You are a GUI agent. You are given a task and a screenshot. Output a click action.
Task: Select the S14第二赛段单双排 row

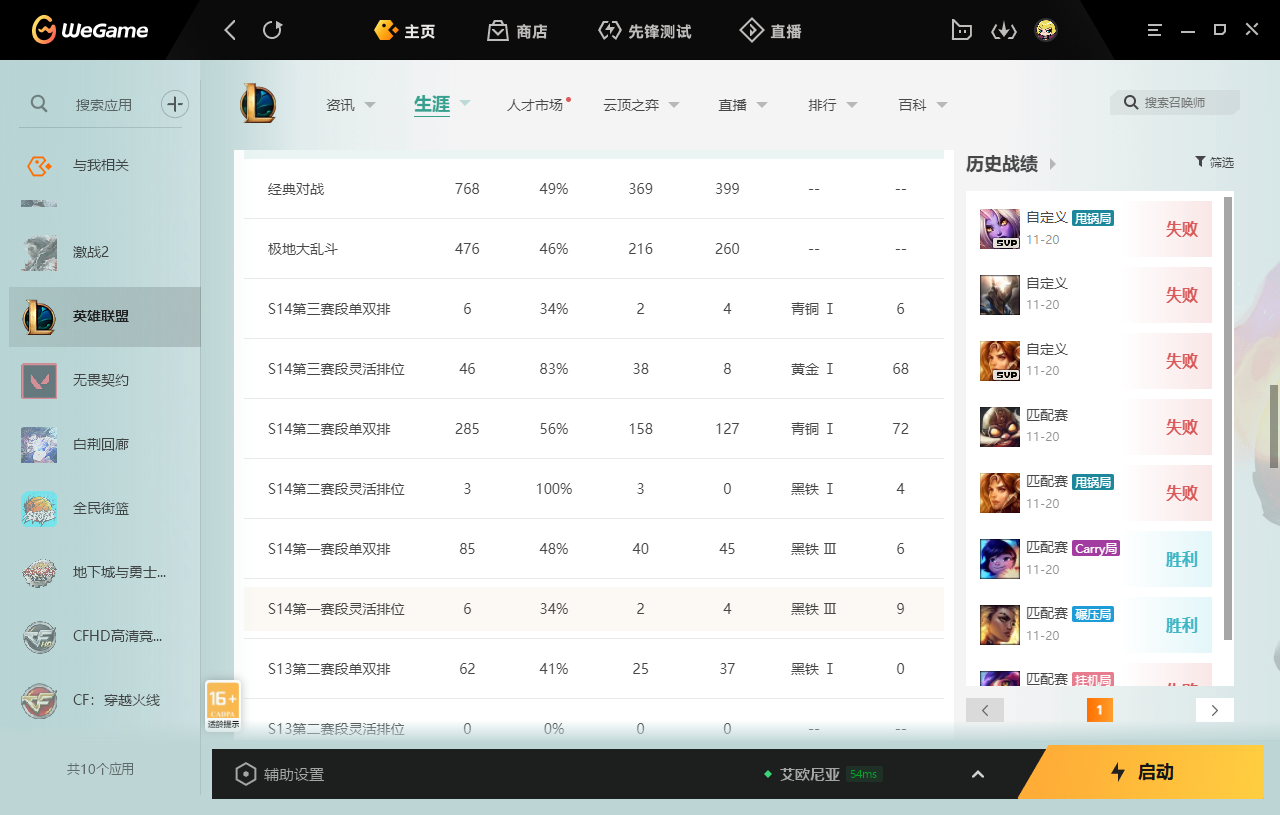click(x=594, y=429)
